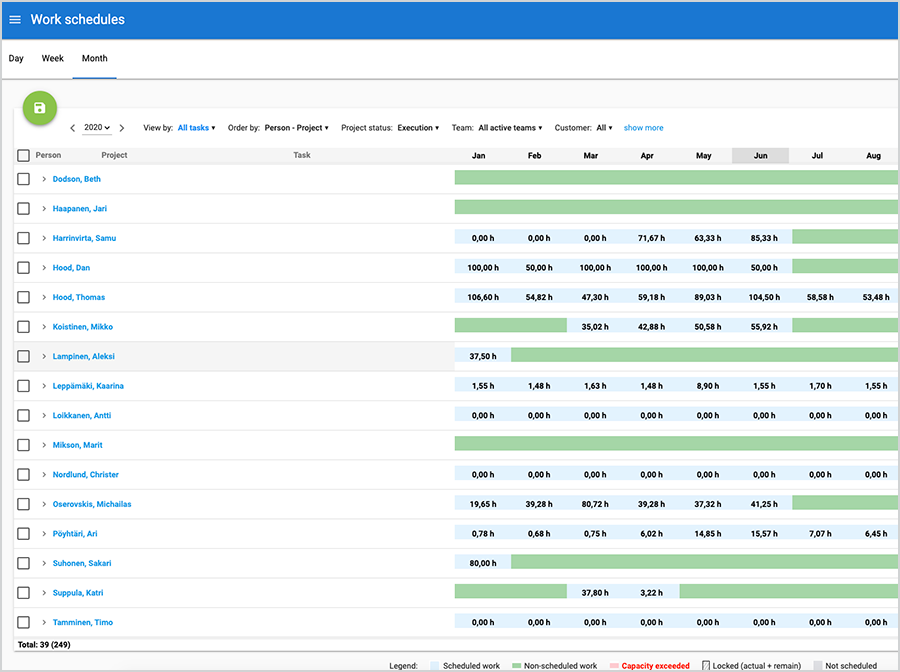900x672 pixels.
Task: Check the box for Lampinen, Aleksi
Action: coord(24,356)
